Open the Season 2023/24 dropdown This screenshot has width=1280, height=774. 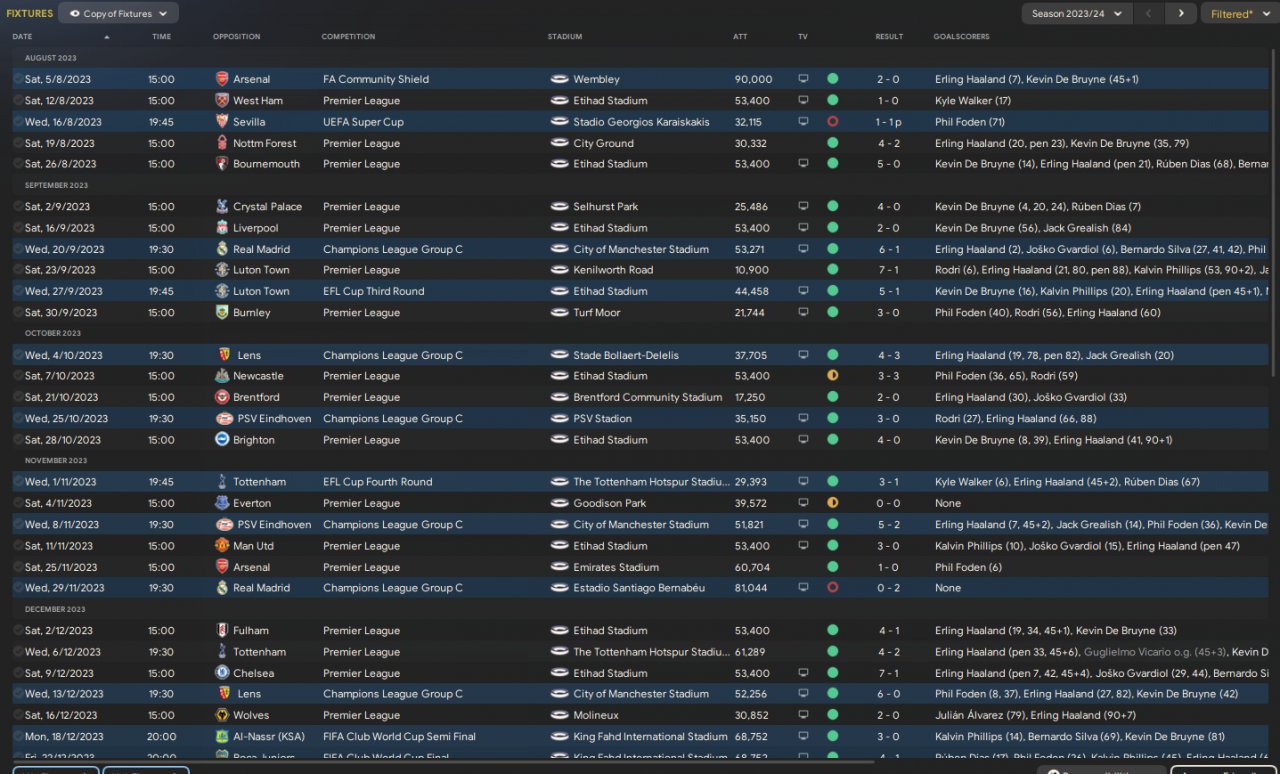1077,13
